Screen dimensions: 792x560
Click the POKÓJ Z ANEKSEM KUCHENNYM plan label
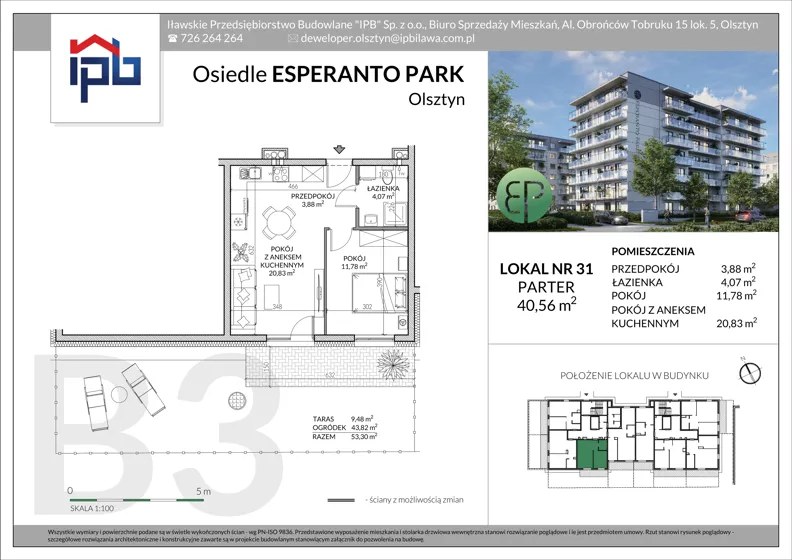tap(282, 261)
